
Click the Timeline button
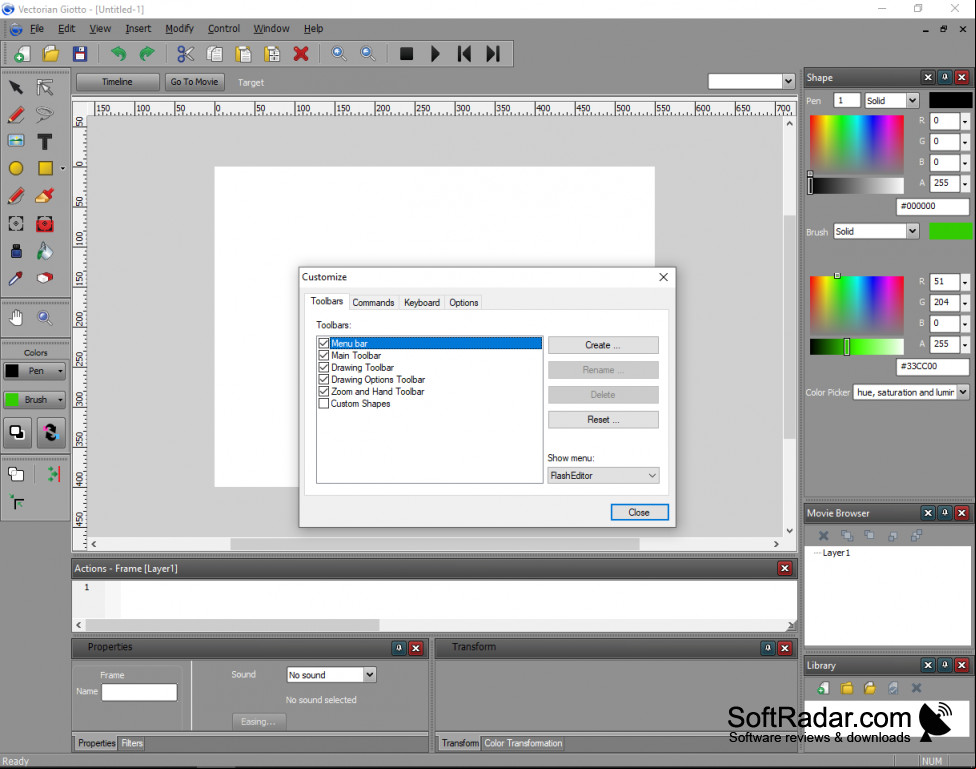point(117,82)
